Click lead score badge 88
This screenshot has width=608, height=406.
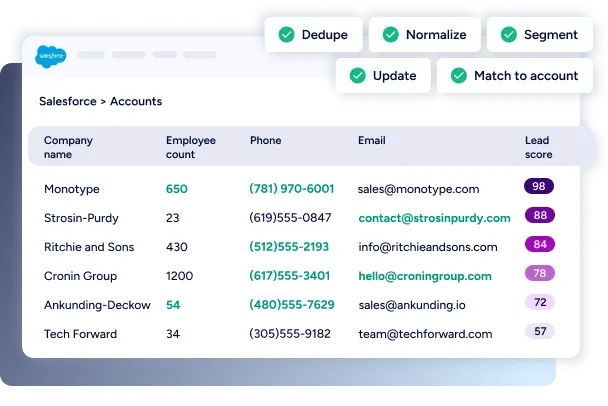click(540, 215)
